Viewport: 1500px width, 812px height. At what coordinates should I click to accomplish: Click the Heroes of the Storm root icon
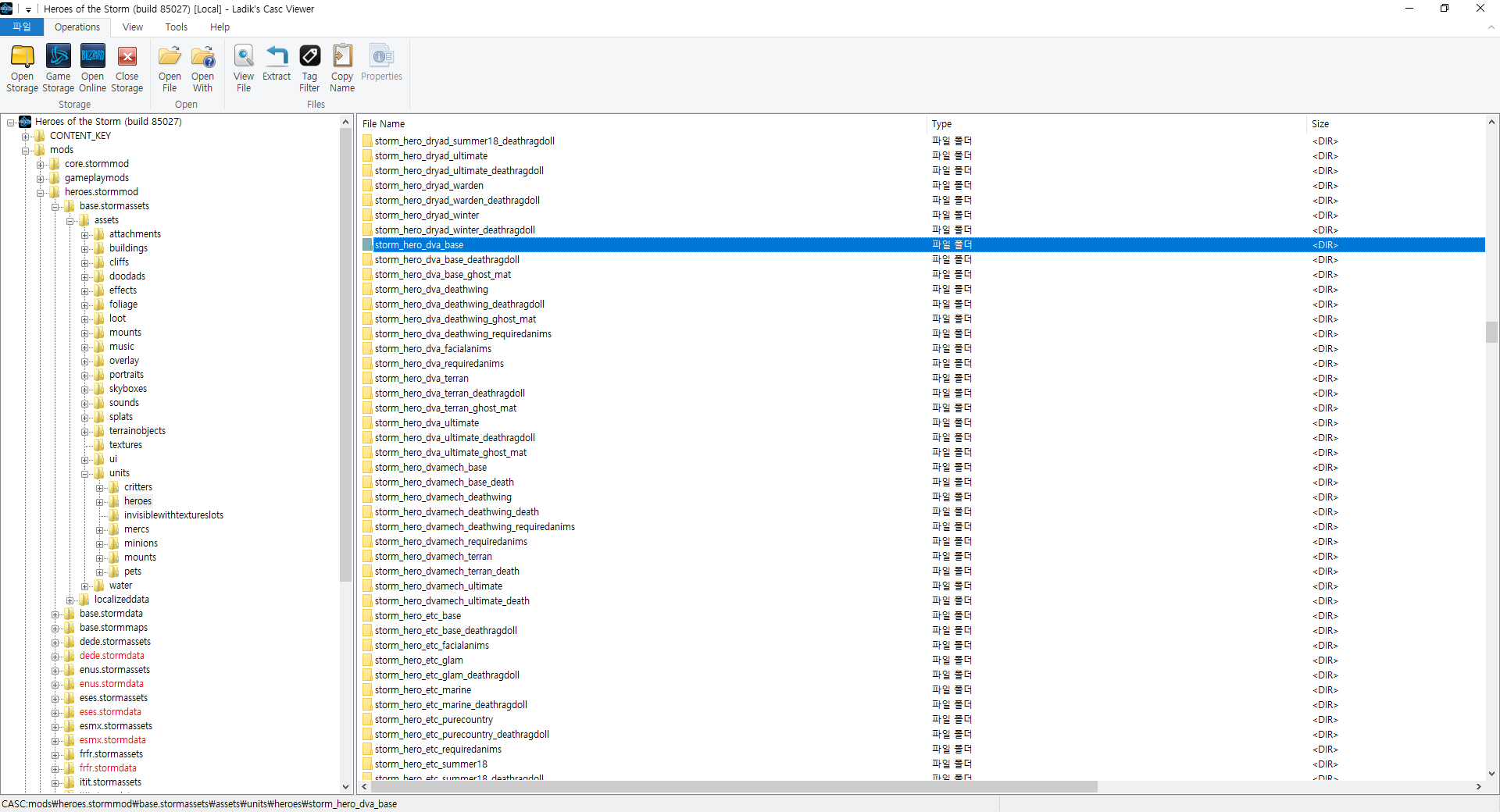pyautogui.click(x=25, y=122)
